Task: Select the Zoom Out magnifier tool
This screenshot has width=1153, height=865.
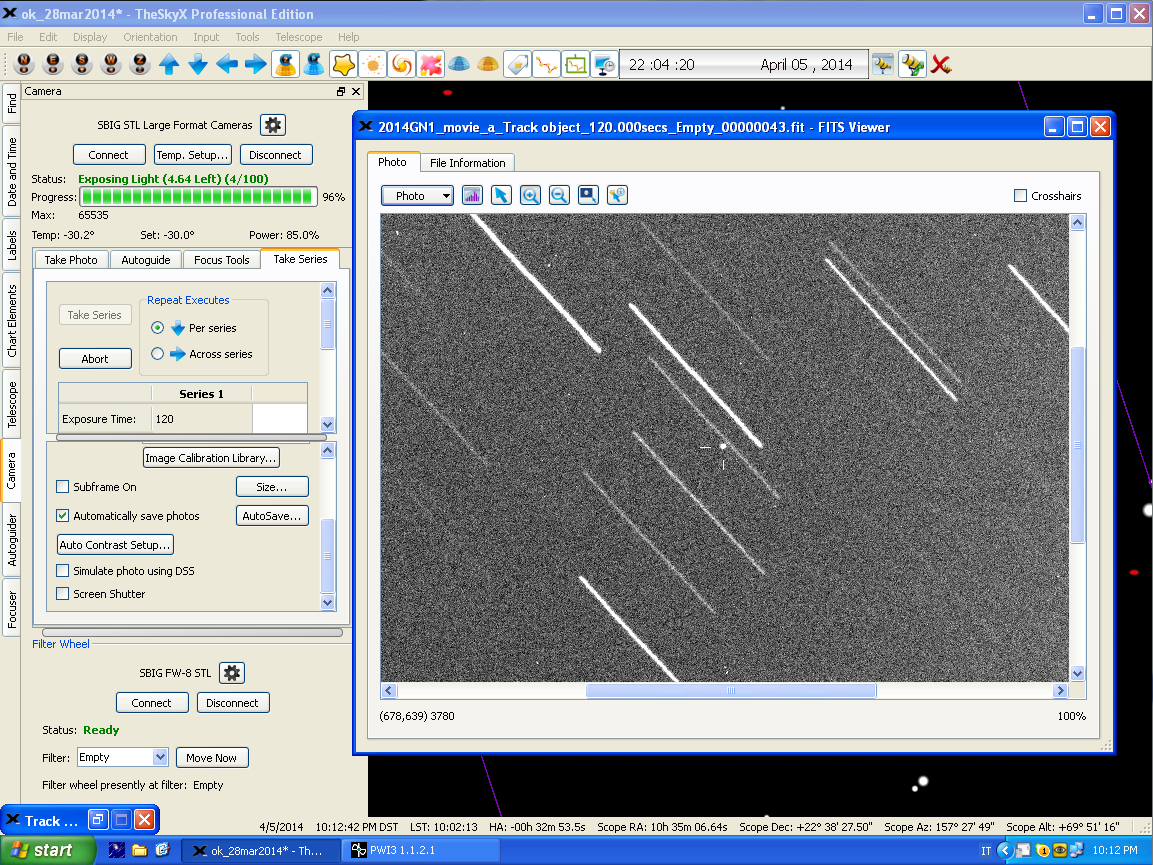Action: tap(559, 195)
